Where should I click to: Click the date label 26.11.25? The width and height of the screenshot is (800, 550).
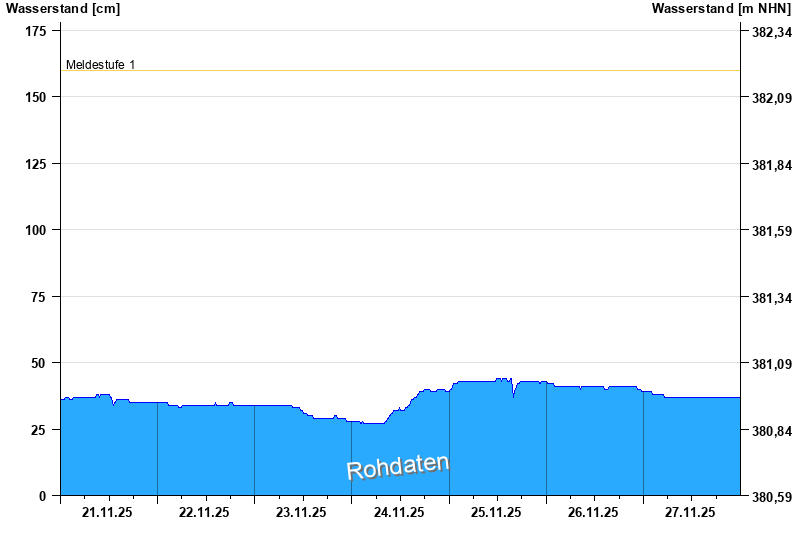[593, 512]
